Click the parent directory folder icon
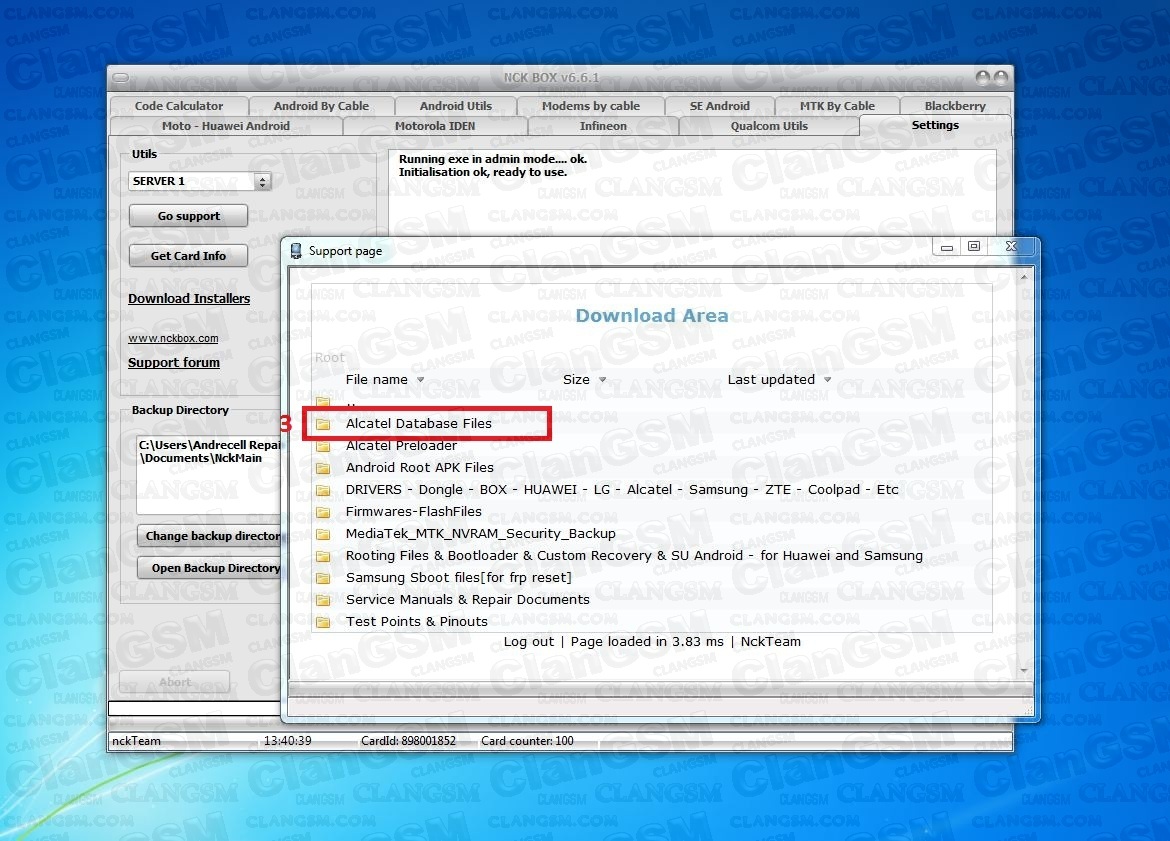This screenshot has width=1170, height=841. point(323,402)
